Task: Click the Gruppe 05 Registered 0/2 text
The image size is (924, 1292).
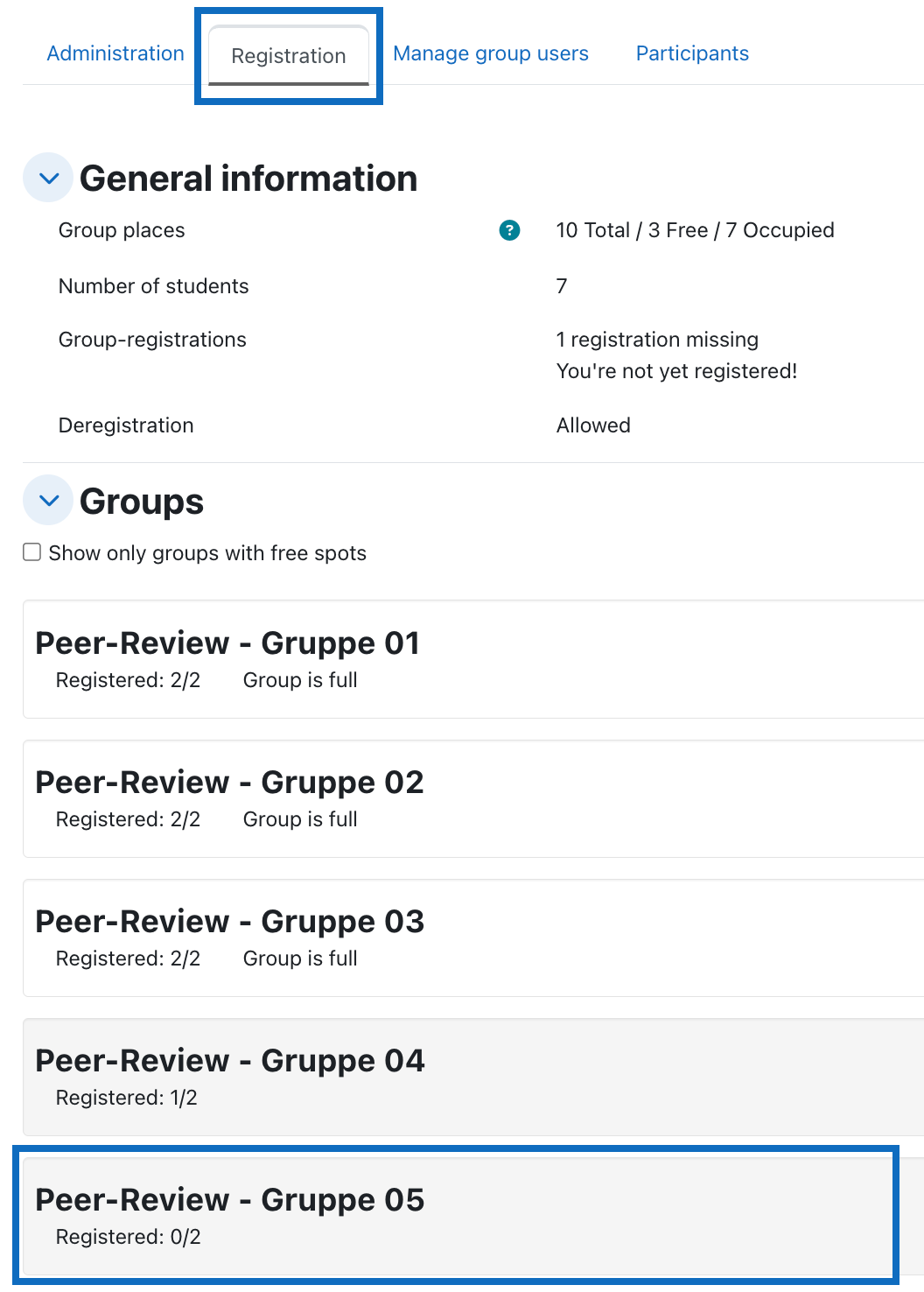Action: pyautogui.click(x=129, y=1237)
